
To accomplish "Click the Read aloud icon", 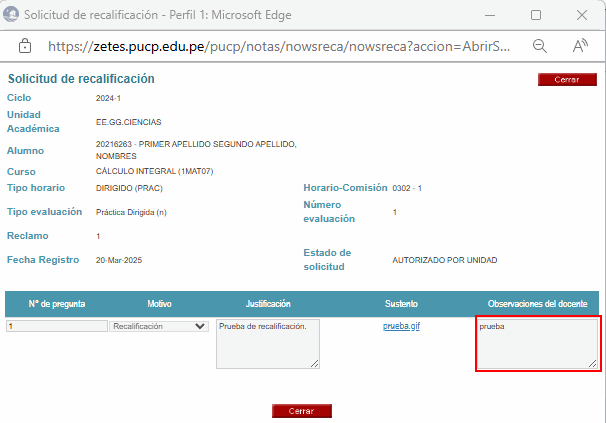I will pos(580,46).
